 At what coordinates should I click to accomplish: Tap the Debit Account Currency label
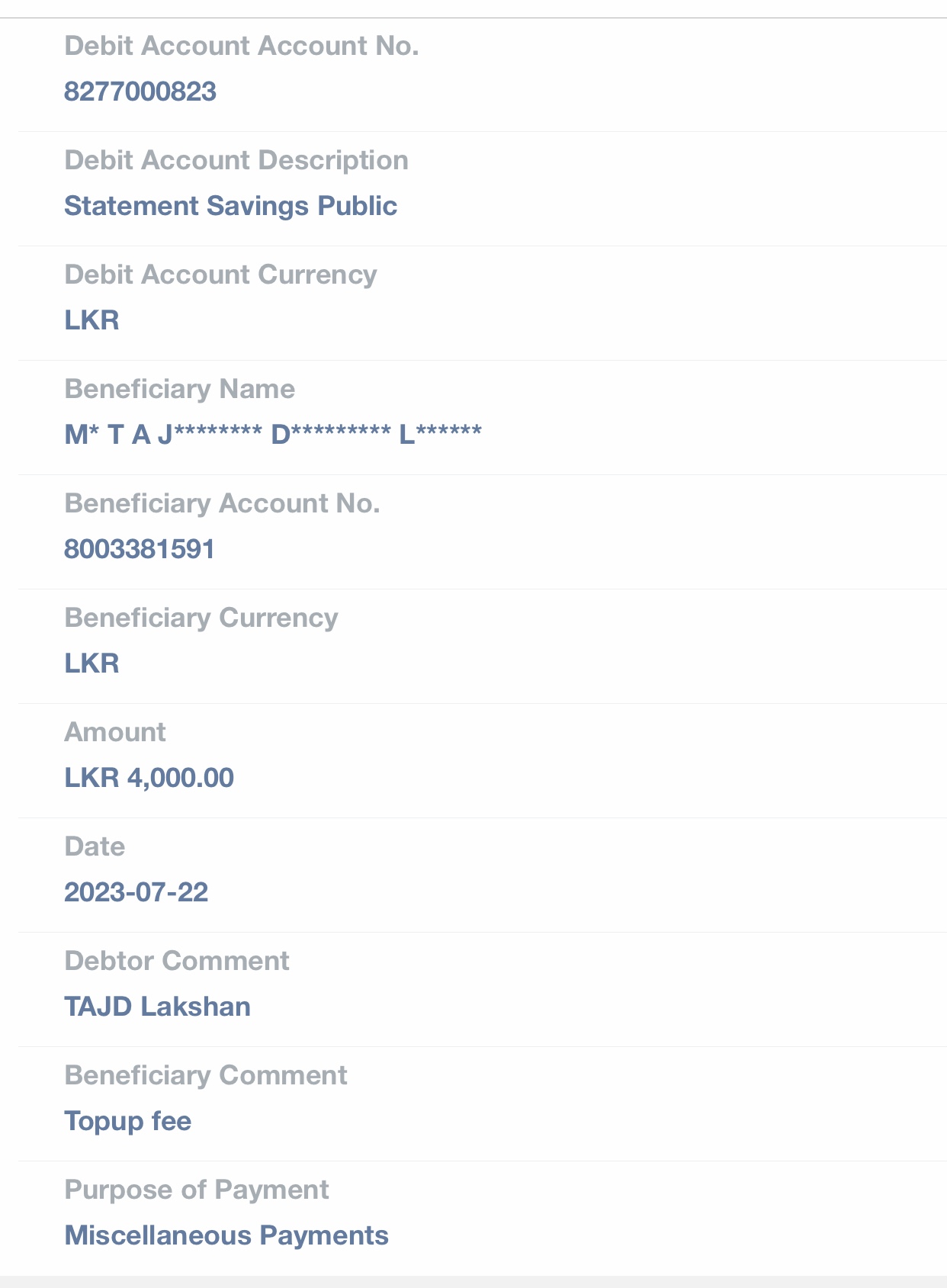[x=220, y=275]
